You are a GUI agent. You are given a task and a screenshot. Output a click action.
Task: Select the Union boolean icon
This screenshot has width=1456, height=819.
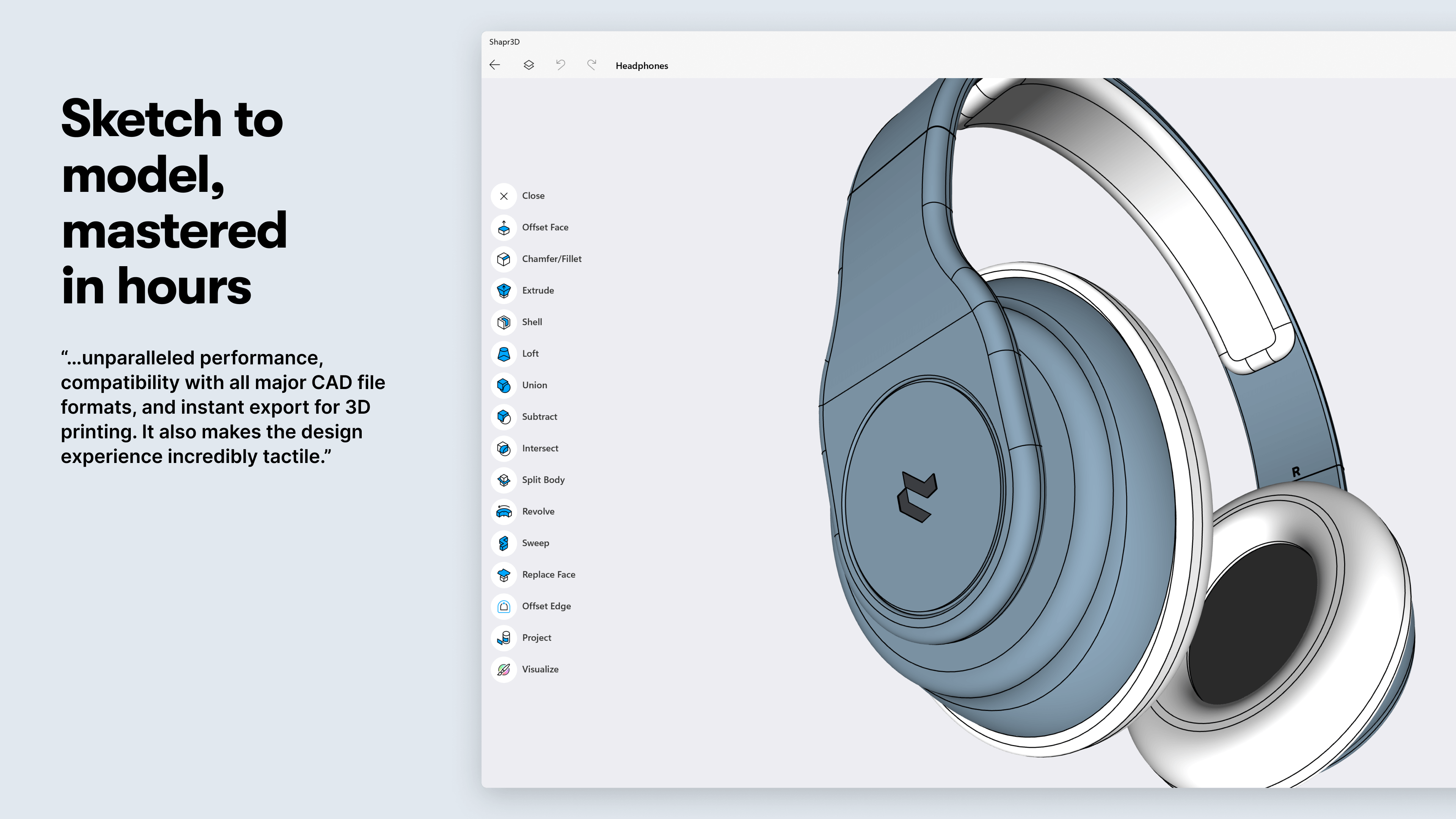504,386
